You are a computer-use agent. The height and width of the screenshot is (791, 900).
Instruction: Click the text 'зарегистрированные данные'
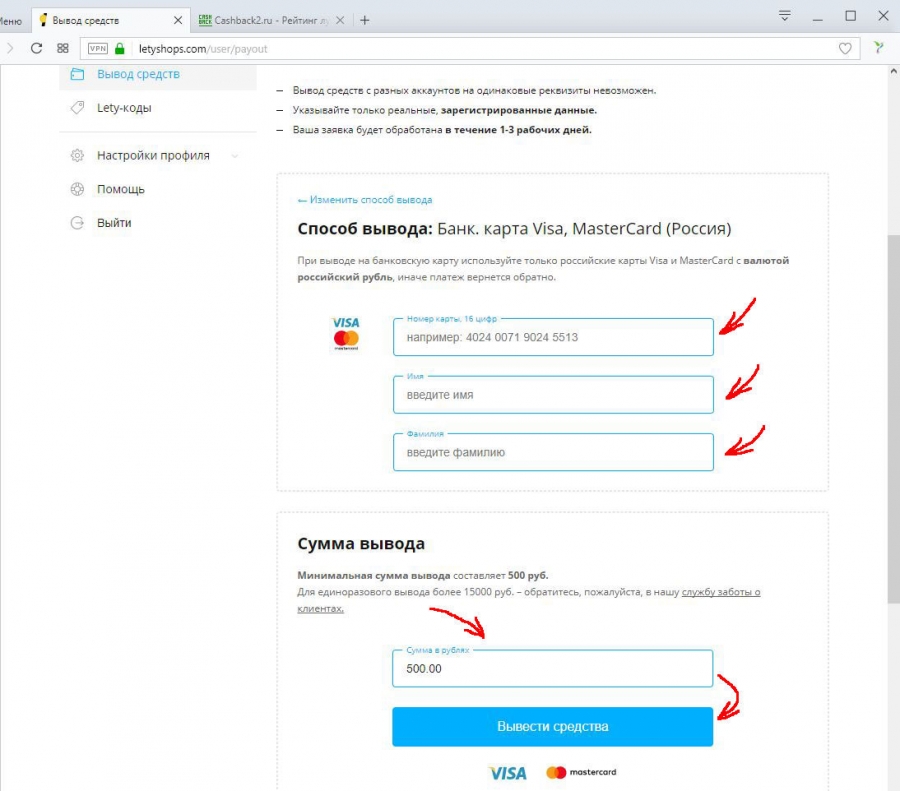pos(519,110)
